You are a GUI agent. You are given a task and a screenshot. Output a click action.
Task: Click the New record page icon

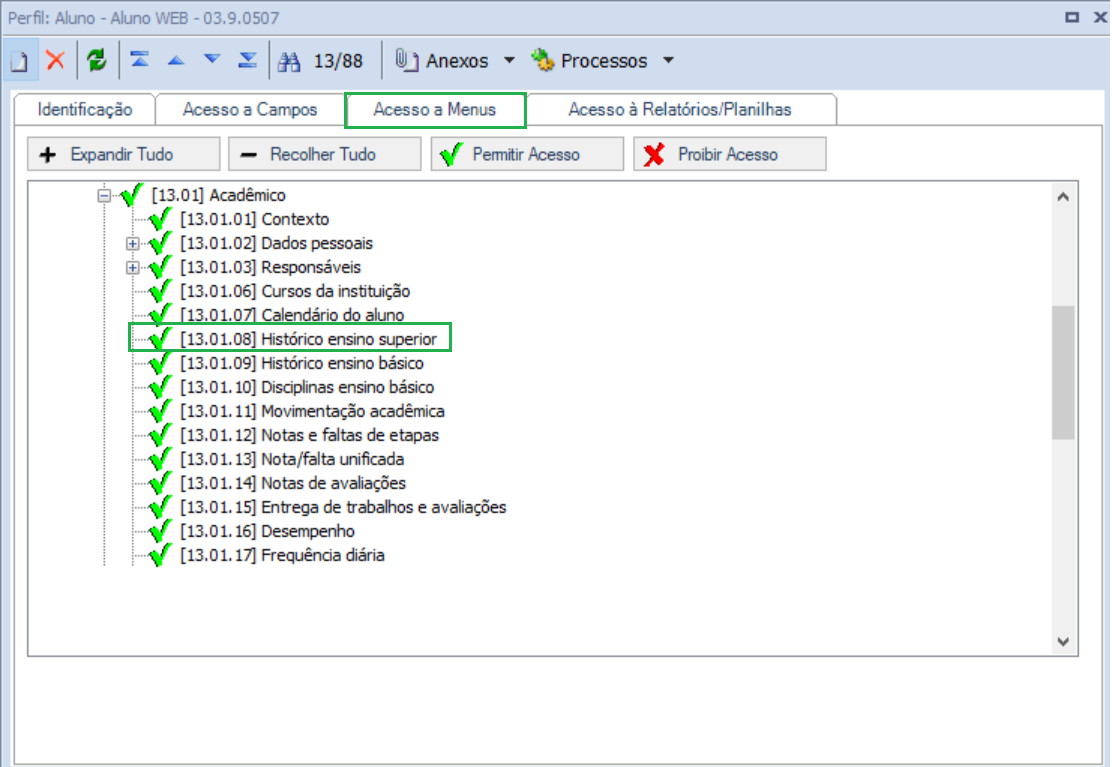(x=19, y=61)
